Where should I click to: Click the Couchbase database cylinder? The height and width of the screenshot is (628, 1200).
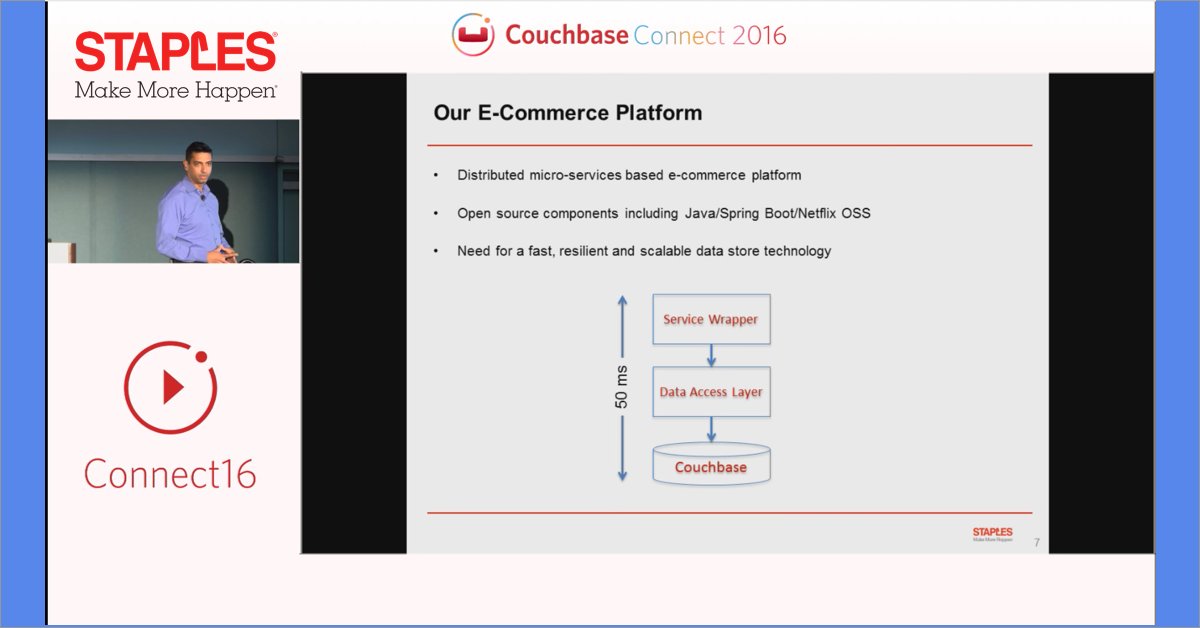[x=711, y=465]
